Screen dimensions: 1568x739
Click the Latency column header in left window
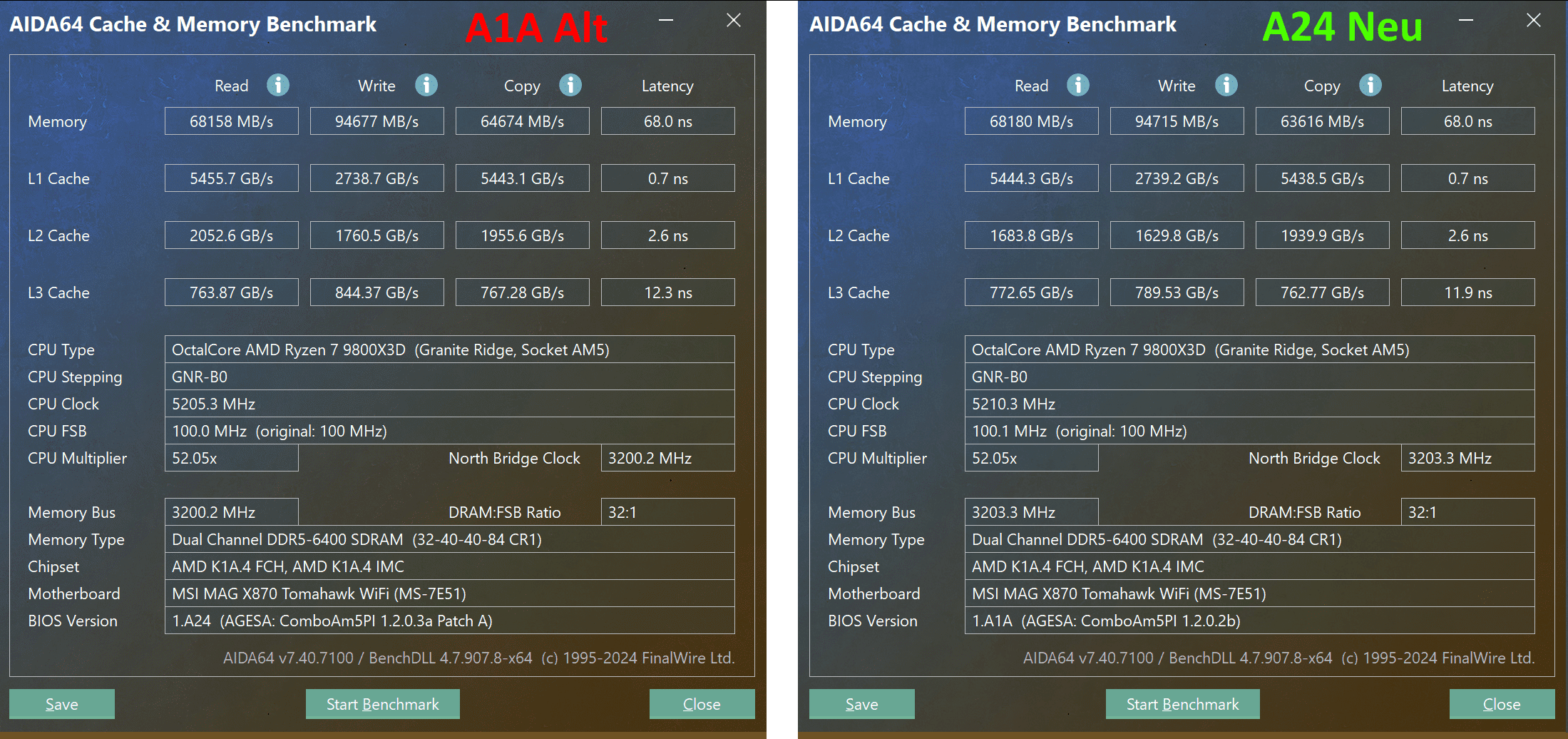click(x=667, y=86)
